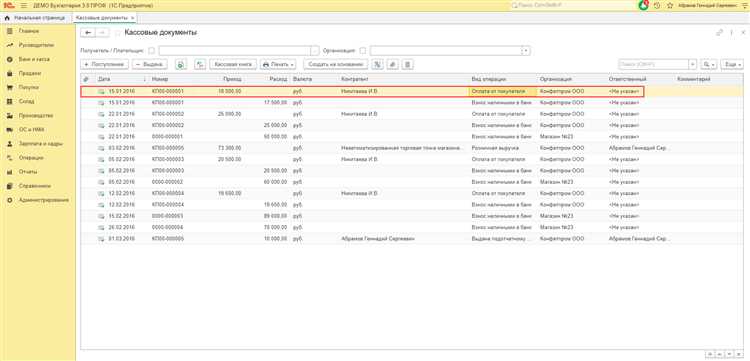Close the Кассовые документы form with X
This screenshot has height=361, width=750.
click(742, 33)
